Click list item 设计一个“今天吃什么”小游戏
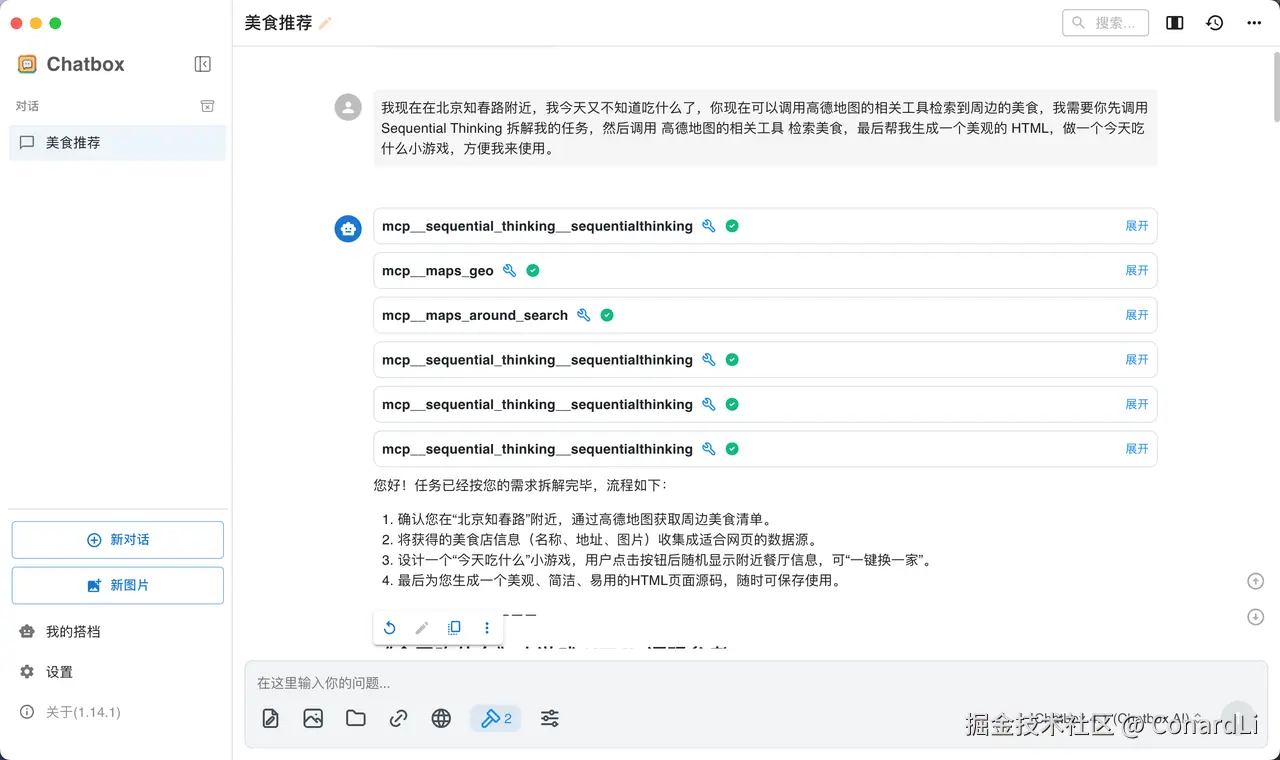This screenshot has height=760, width=1280. tap(665, 560)
